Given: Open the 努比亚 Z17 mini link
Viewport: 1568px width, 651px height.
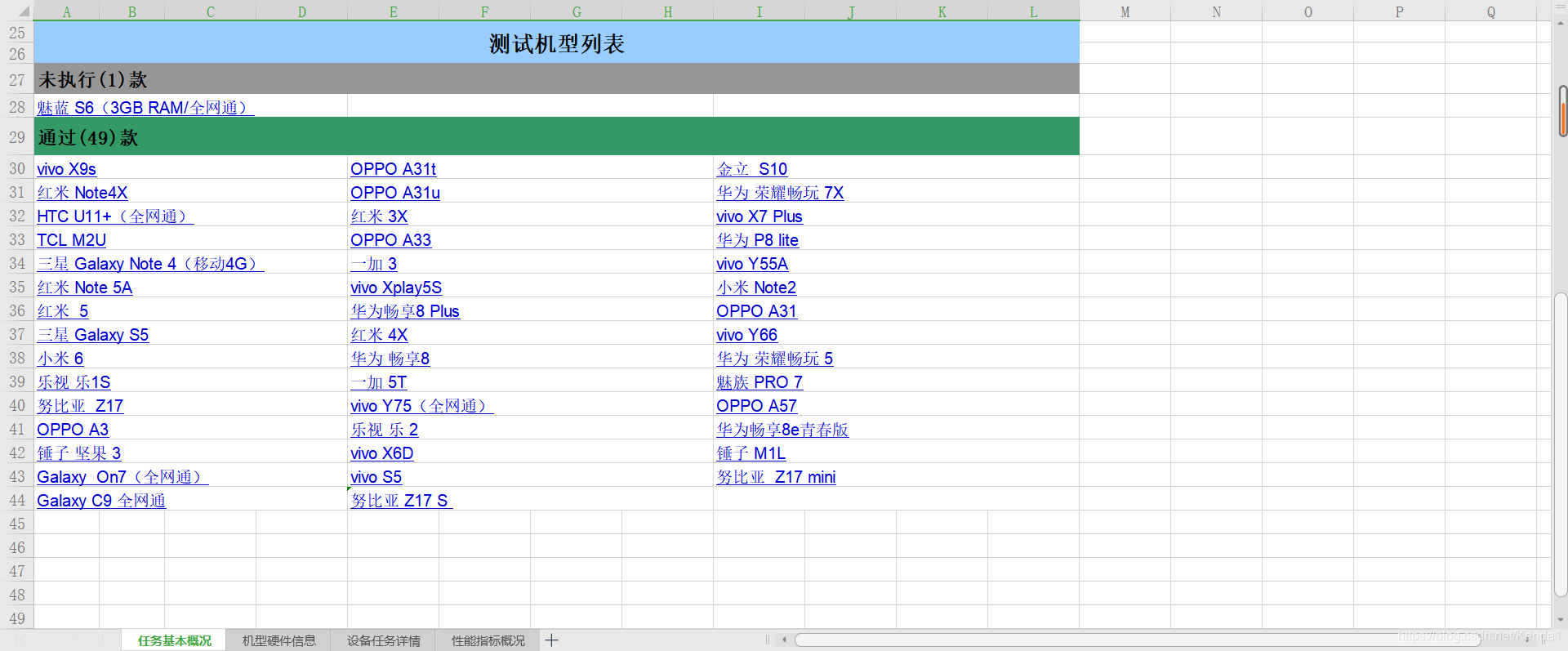Looking at the screenshot, I should [x=776, y=477].
